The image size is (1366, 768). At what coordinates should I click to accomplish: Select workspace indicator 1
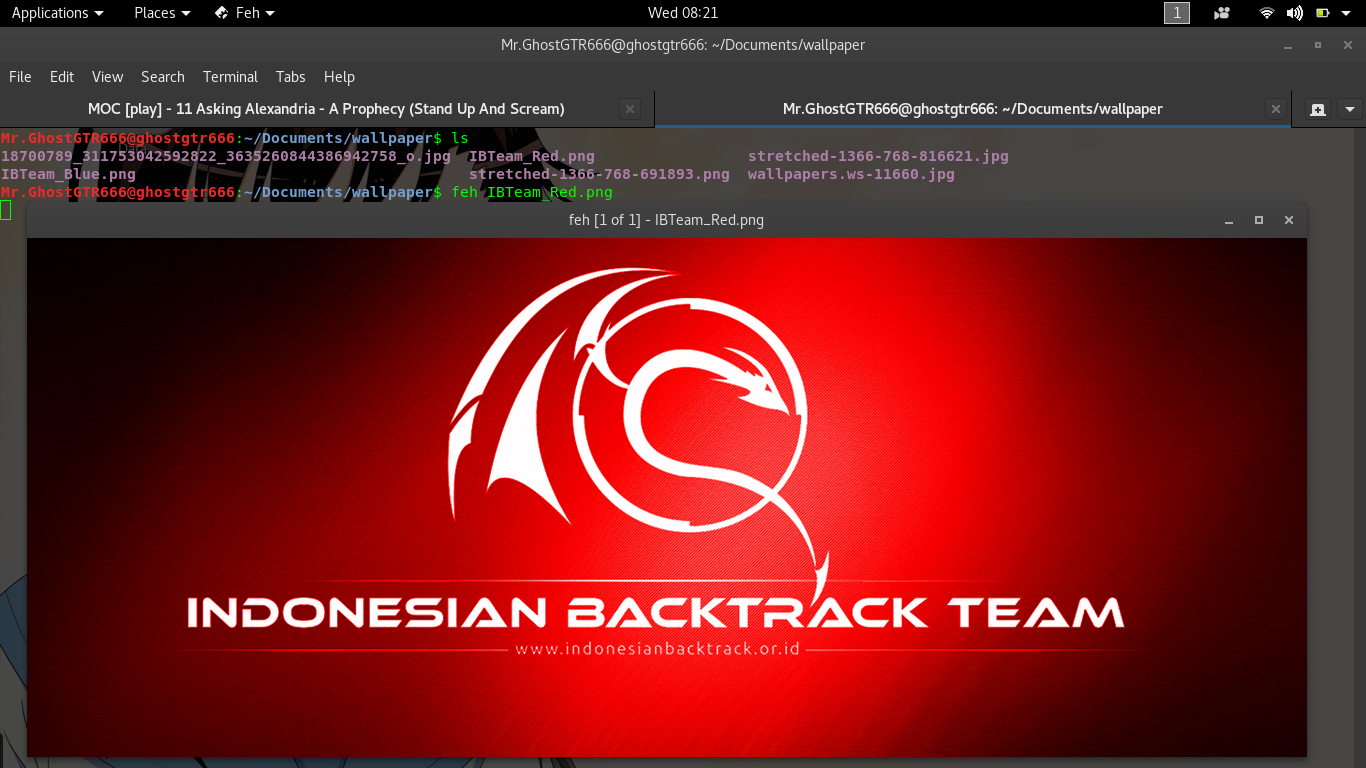[x=1177, y=13]
